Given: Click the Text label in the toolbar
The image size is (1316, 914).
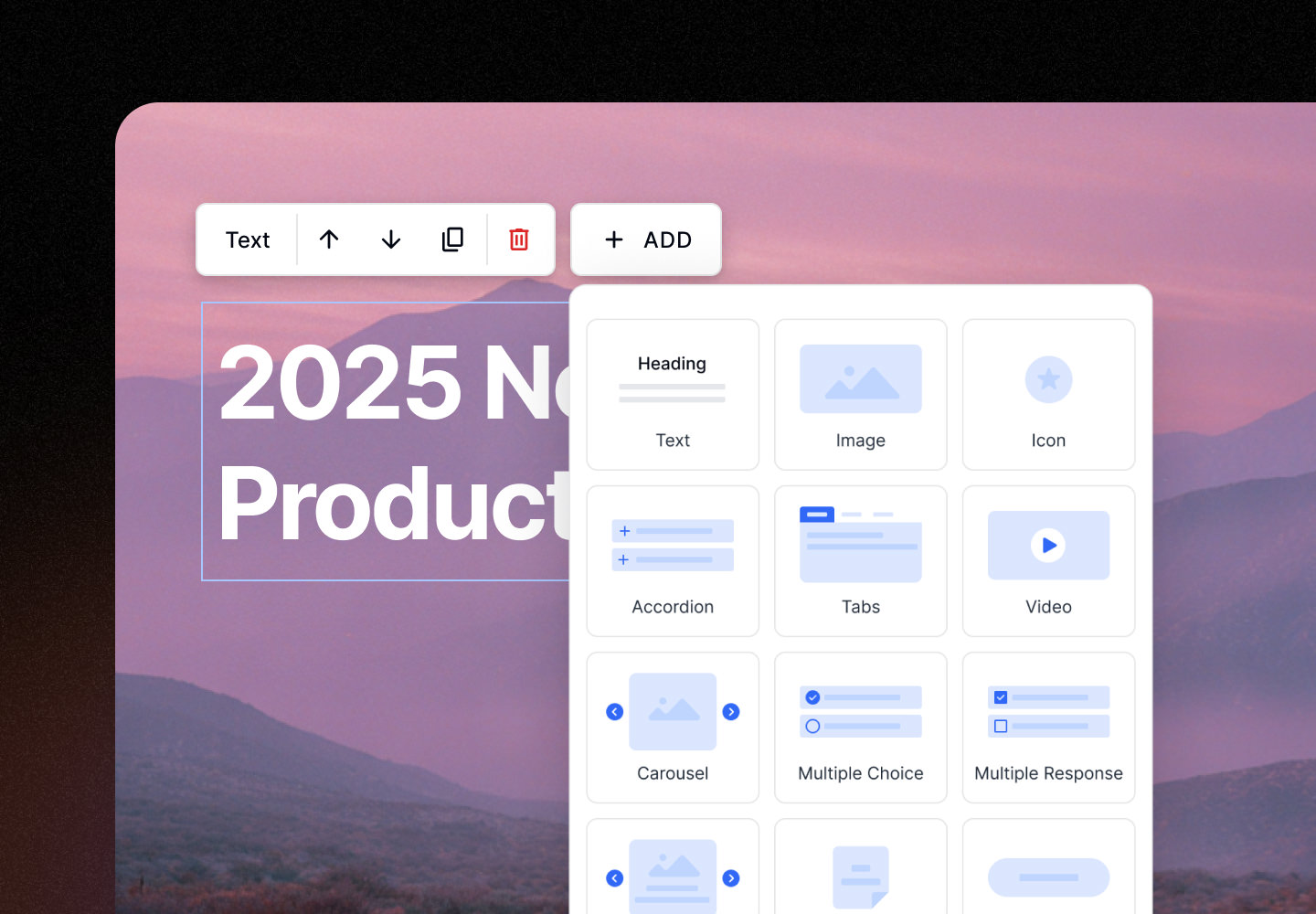Looking at the screenshot, I should (248, 239).
